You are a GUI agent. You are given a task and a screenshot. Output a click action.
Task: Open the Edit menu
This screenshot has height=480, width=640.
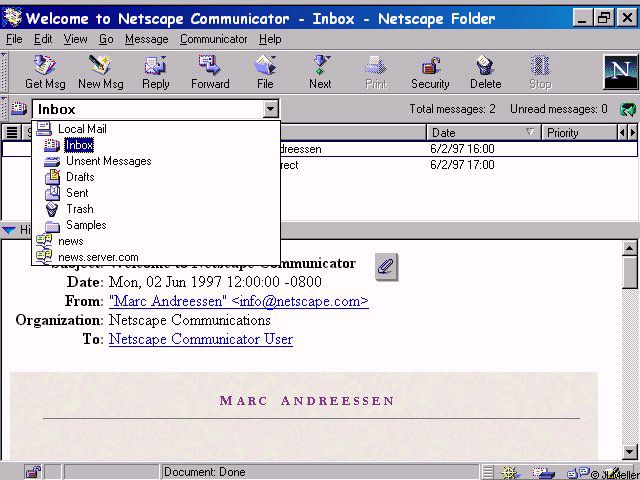pos(43,39)
